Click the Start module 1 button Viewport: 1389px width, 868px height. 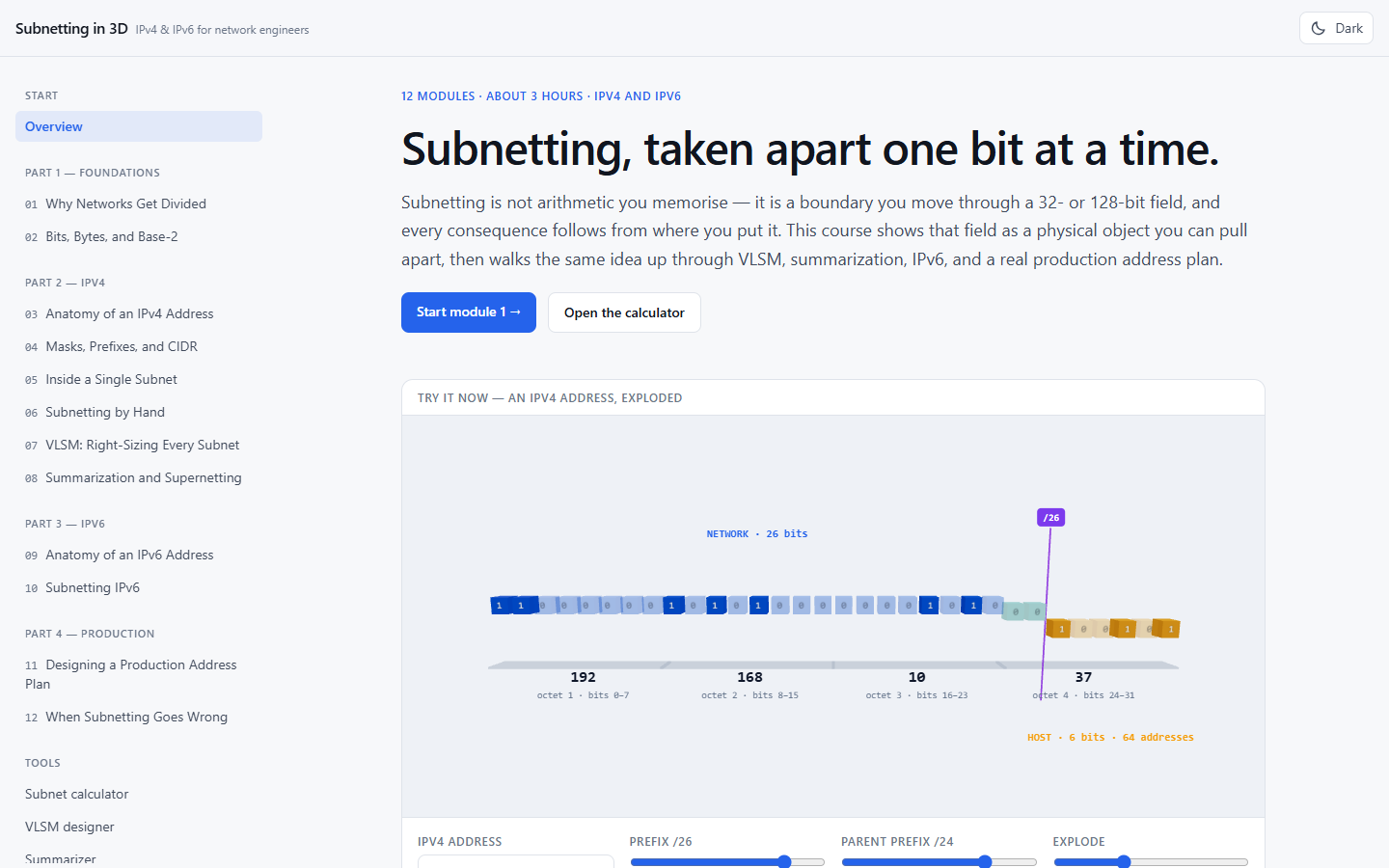469,312
